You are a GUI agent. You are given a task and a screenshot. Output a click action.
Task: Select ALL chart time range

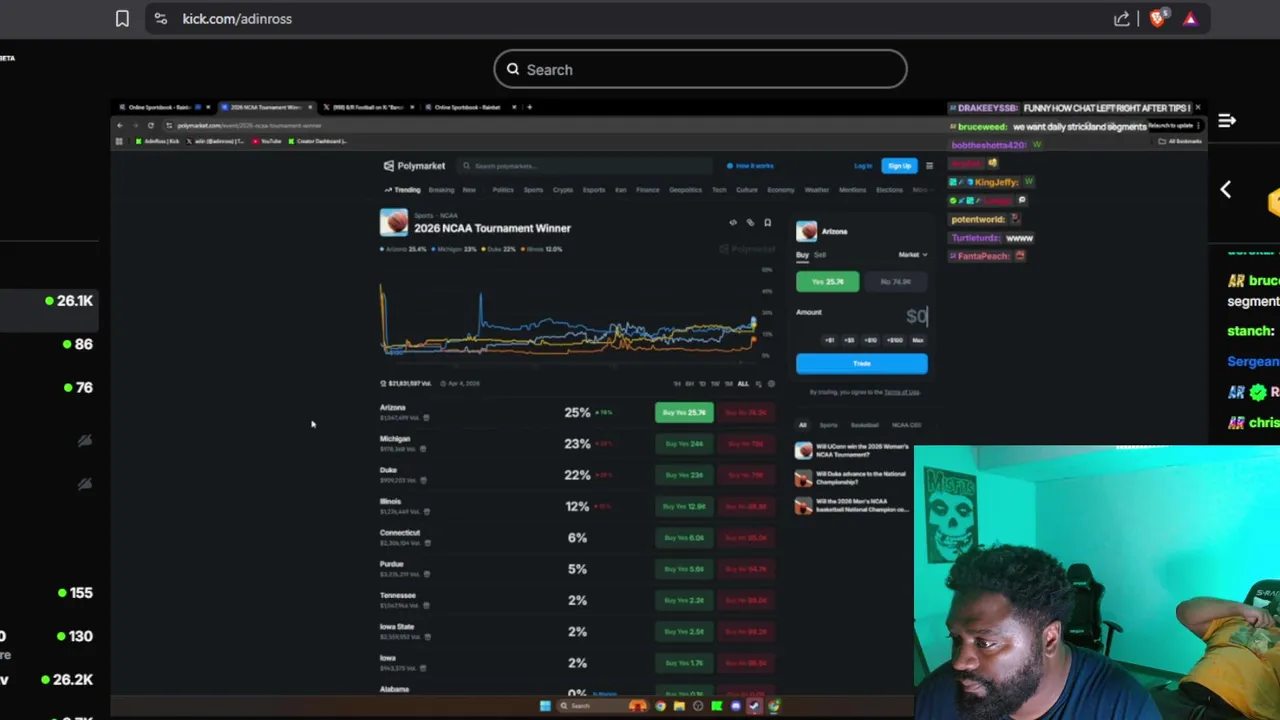[x=742, y=384]
